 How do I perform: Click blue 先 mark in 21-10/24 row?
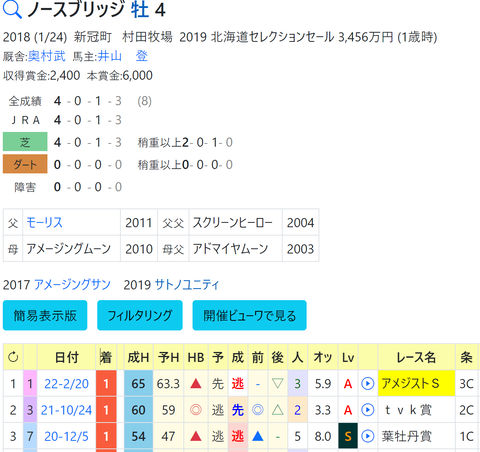point(238,410)
